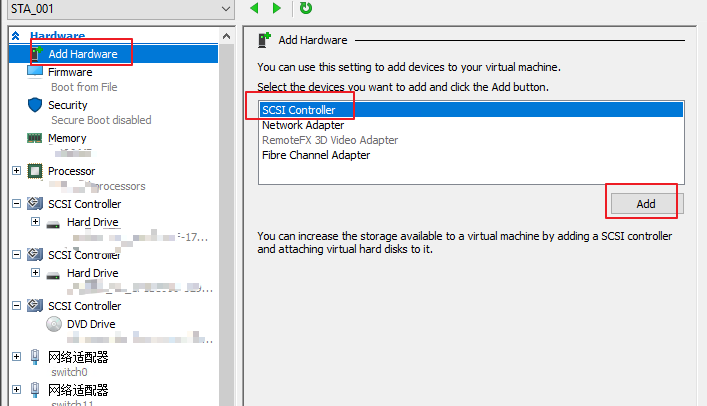Expand the switch0 network adapter node
The image size is (707, 406).
17,356
